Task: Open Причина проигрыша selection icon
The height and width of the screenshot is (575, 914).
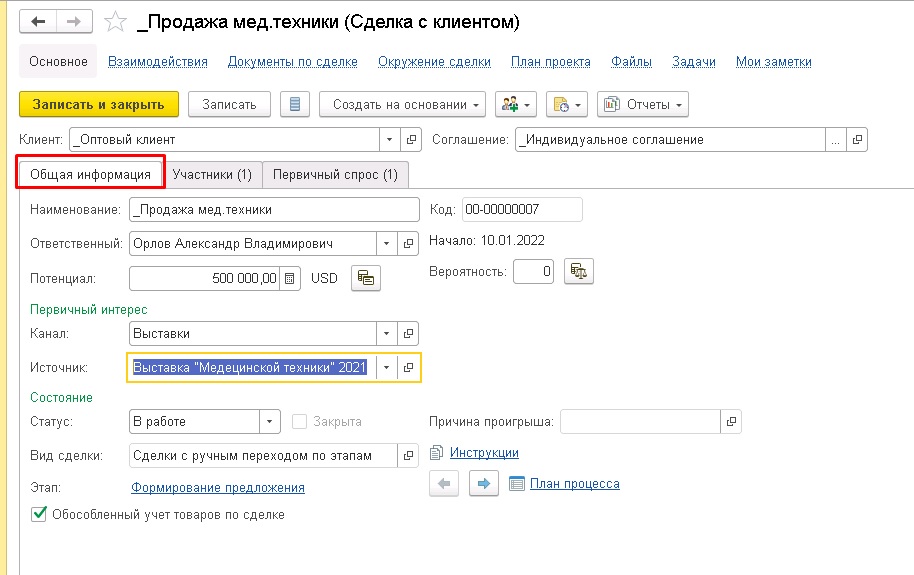Action: [731, 422]
